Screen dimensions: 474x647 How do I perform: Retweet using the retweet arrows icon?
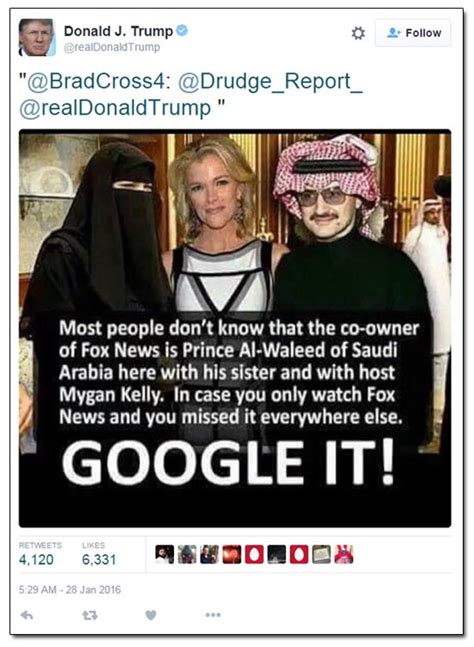pos(90,616)
